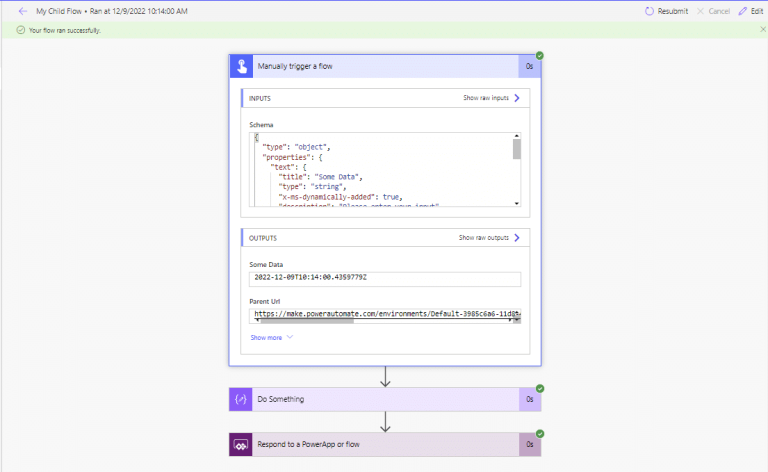Click the OUTPUTS section header

[385, 237]
